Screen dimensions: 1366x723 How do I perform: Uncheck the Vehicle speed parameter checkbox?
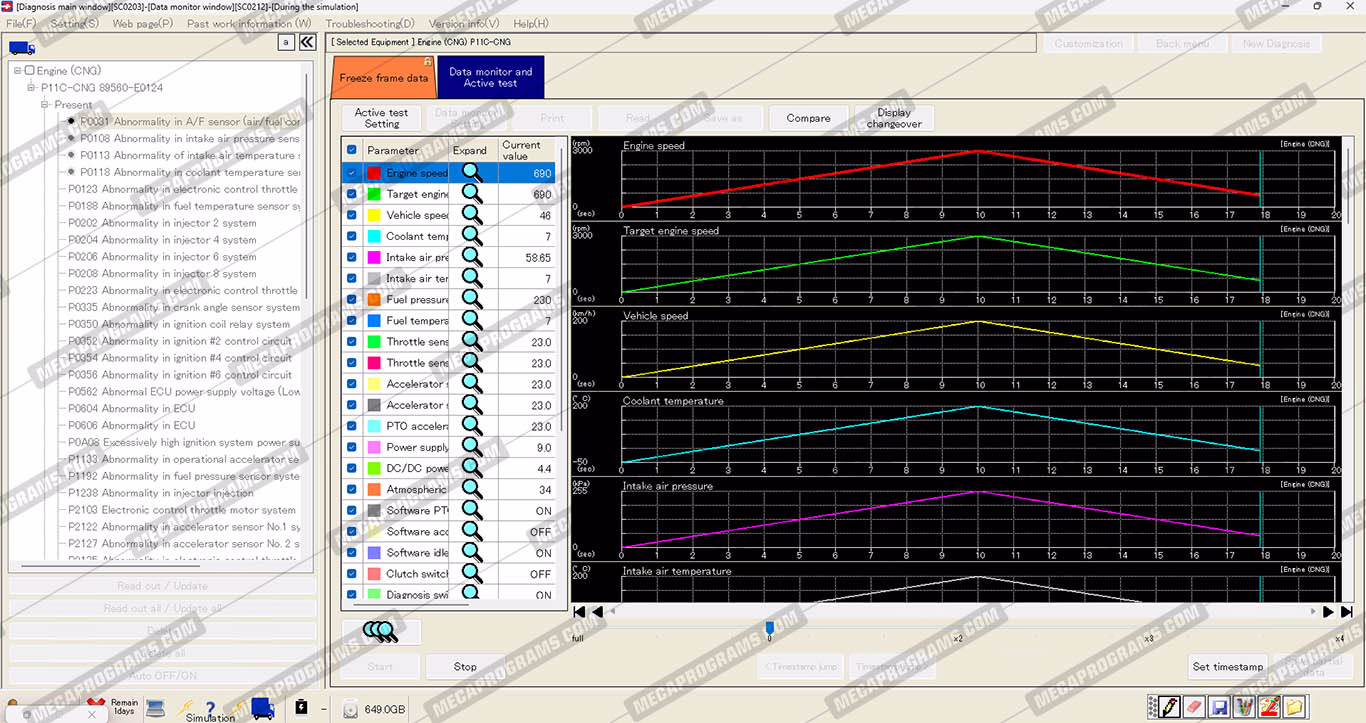[351, 215]
